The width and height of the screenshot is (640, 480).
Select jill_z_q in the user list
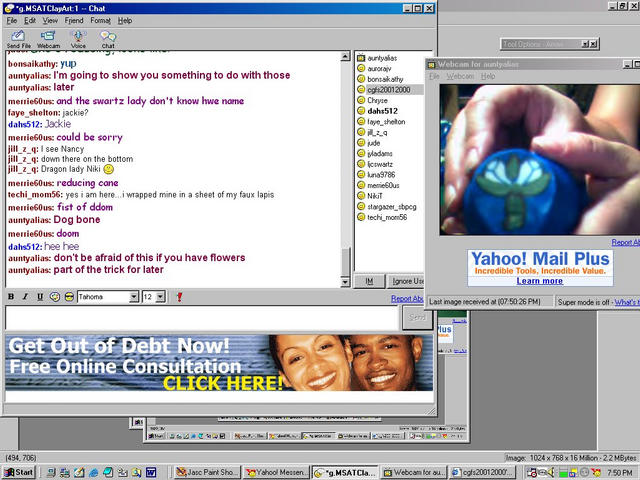pos(377,132)
